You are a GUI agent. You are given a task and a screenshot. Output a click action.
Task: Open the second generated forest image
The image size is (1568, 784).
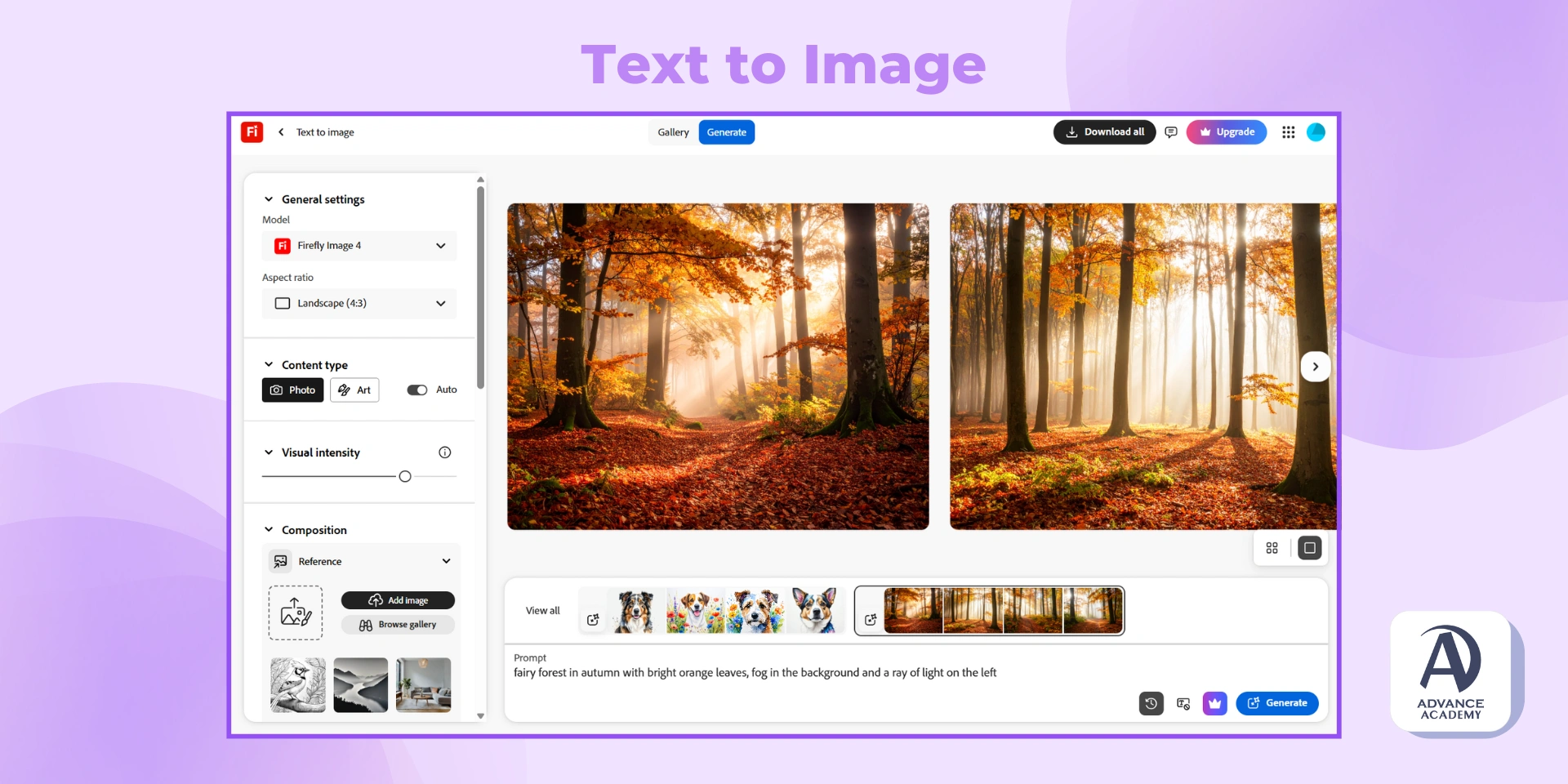pos(1143,367)
